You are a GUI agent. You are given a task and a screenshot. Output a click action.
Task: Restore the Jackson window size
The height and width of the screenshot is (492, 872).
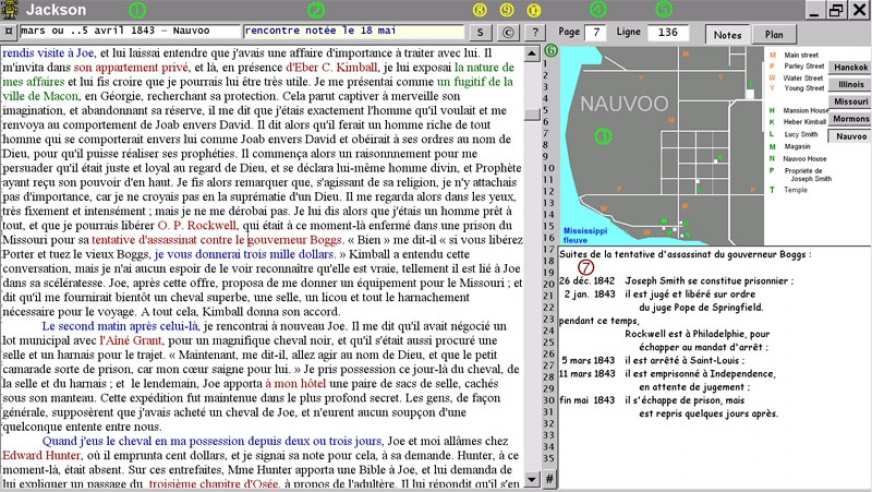tap(836, 10)
